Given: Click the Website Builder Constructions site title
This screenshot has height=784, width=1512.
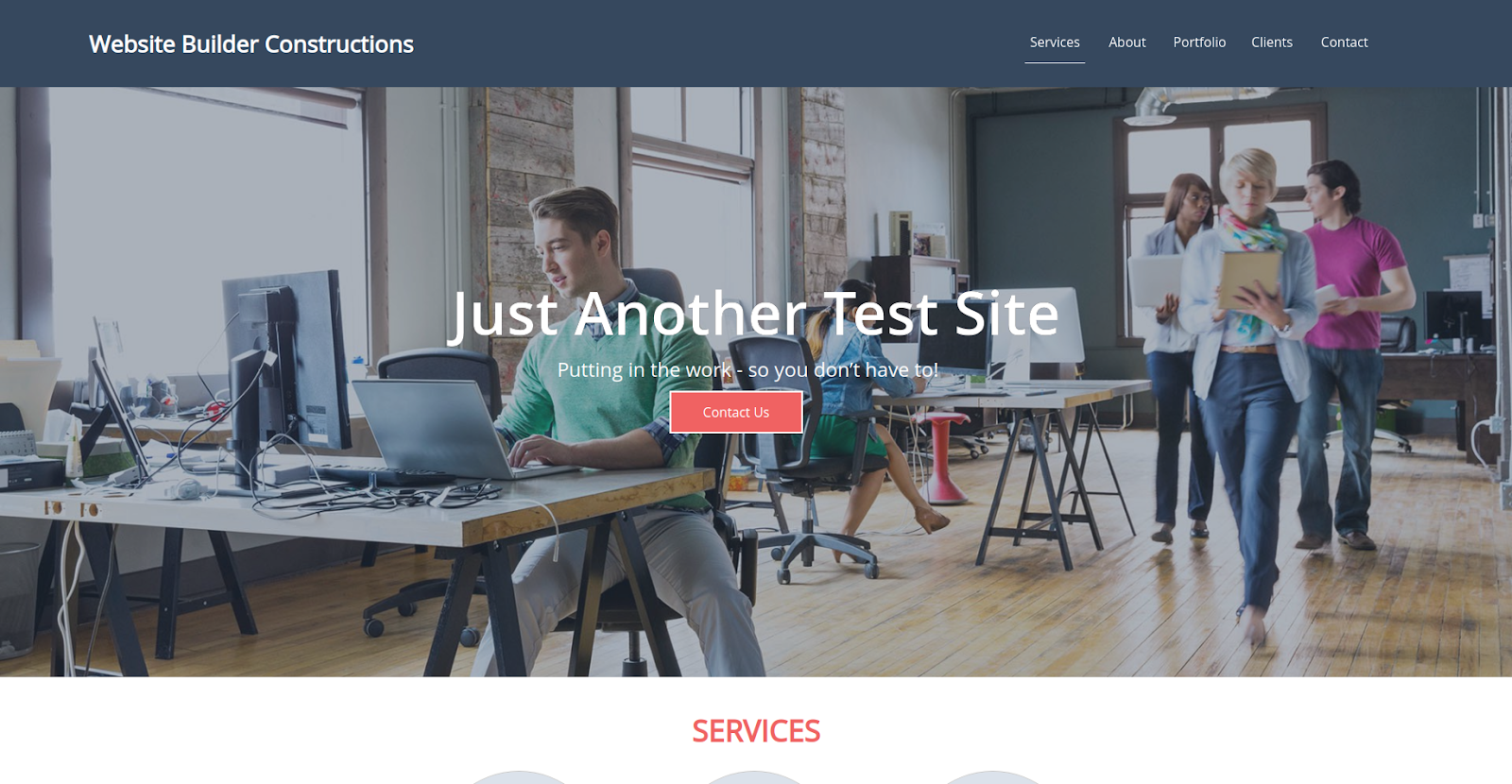Looking at the screenshot, I should point(251,44).
